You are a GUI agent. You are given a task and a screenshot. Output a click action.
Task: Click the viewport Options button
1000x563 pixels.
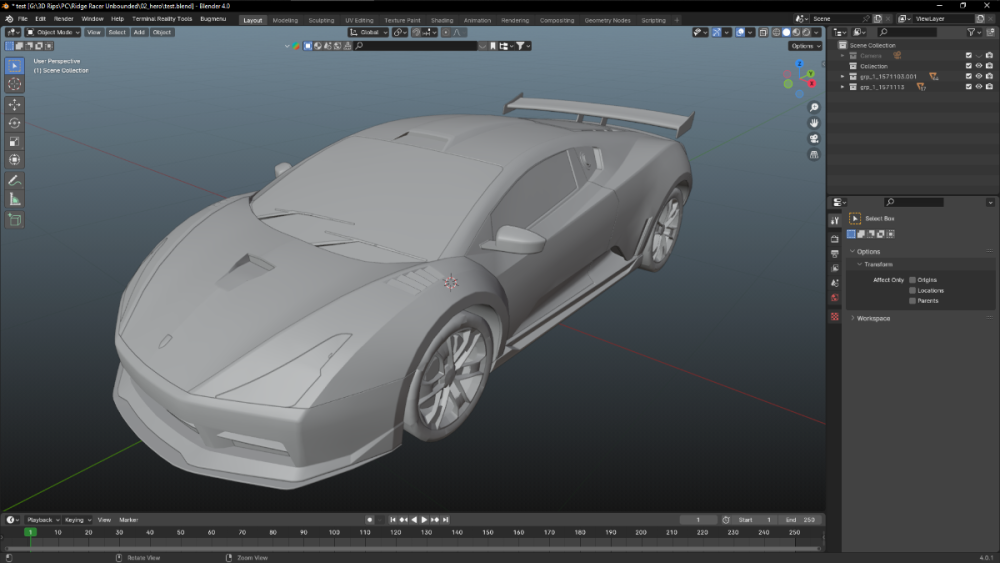805,46
